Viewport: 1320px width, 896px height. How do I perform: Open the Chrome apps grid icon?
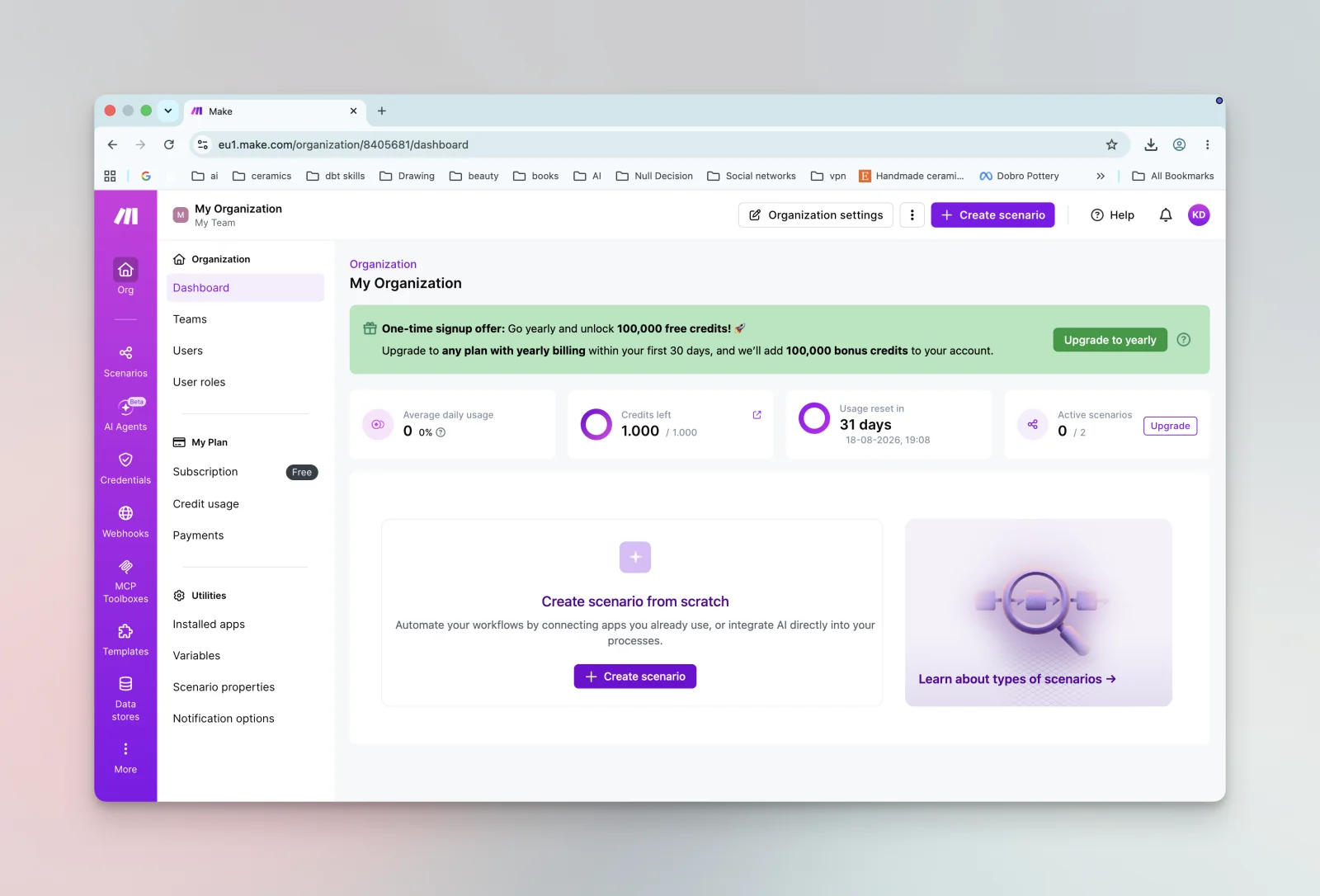(x=110, y=176)
